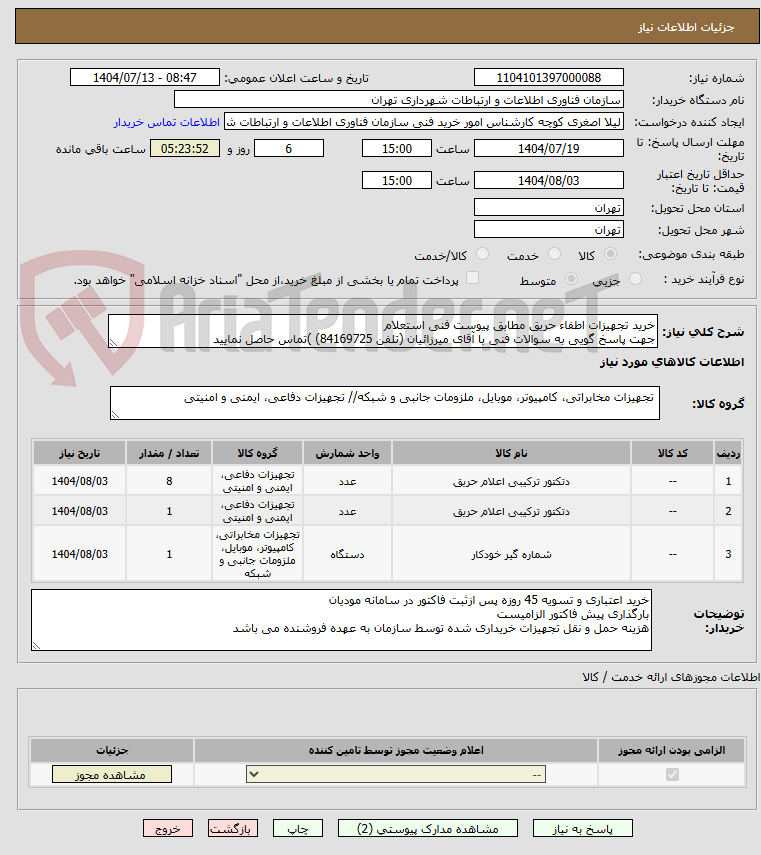Select the 'متوسط' purchase type radio
This screenshot has width=761, height=855.
point(571,279)
